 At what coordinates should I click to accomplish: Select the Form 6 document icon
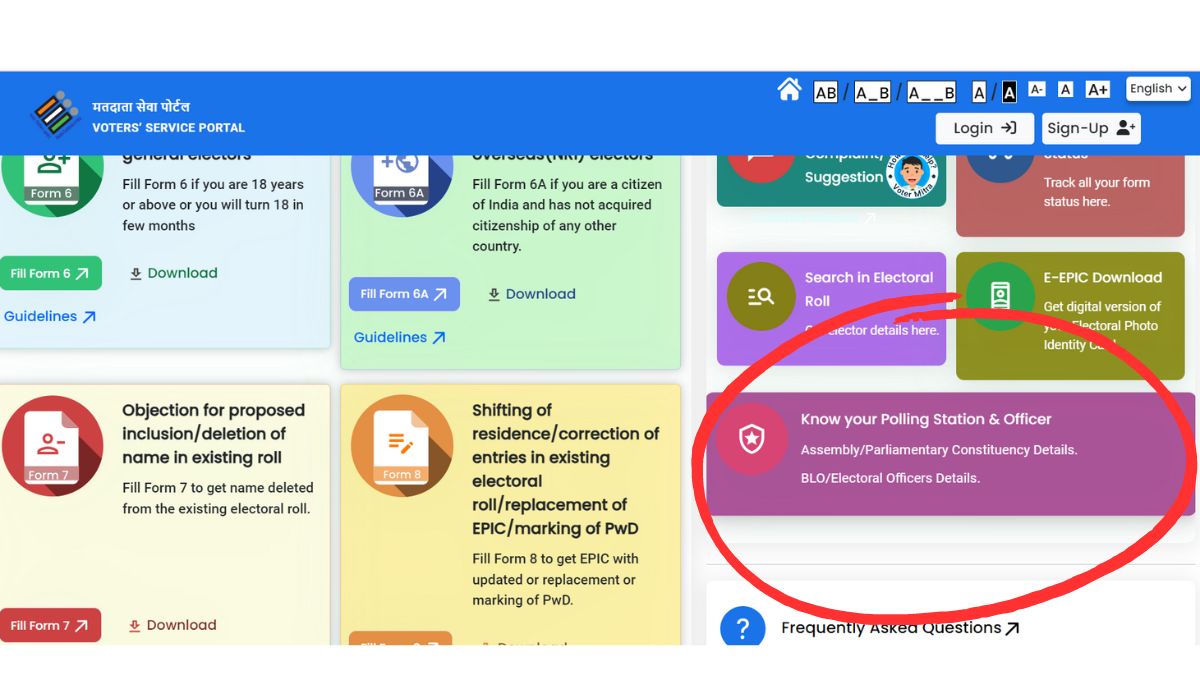point(52,180)
